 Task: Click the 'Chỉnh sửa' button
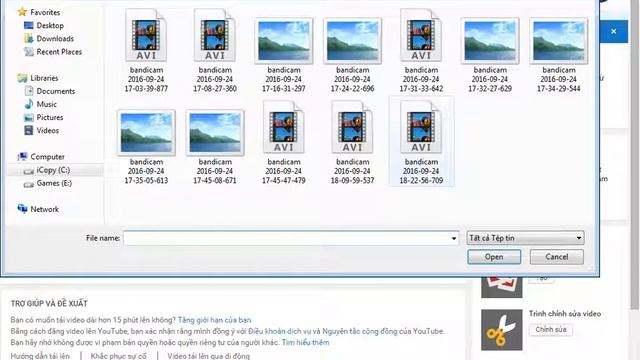(x=551, y=329)
